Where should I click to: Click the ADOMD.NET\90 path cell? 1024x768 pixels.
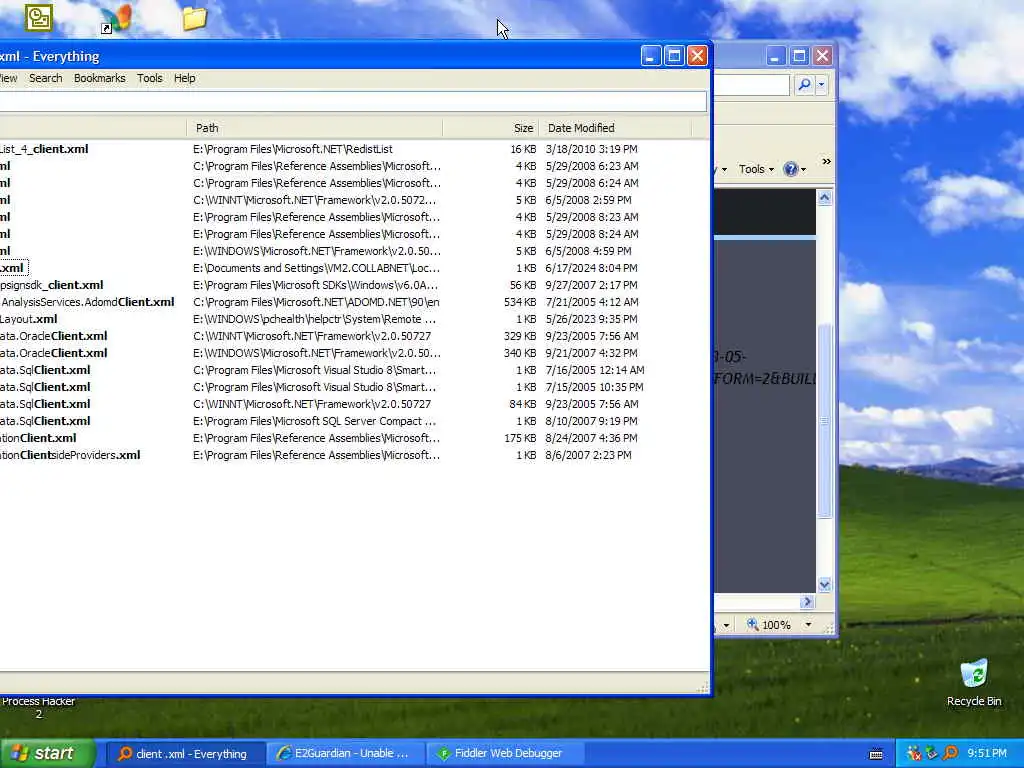click(x=316, y=302)
